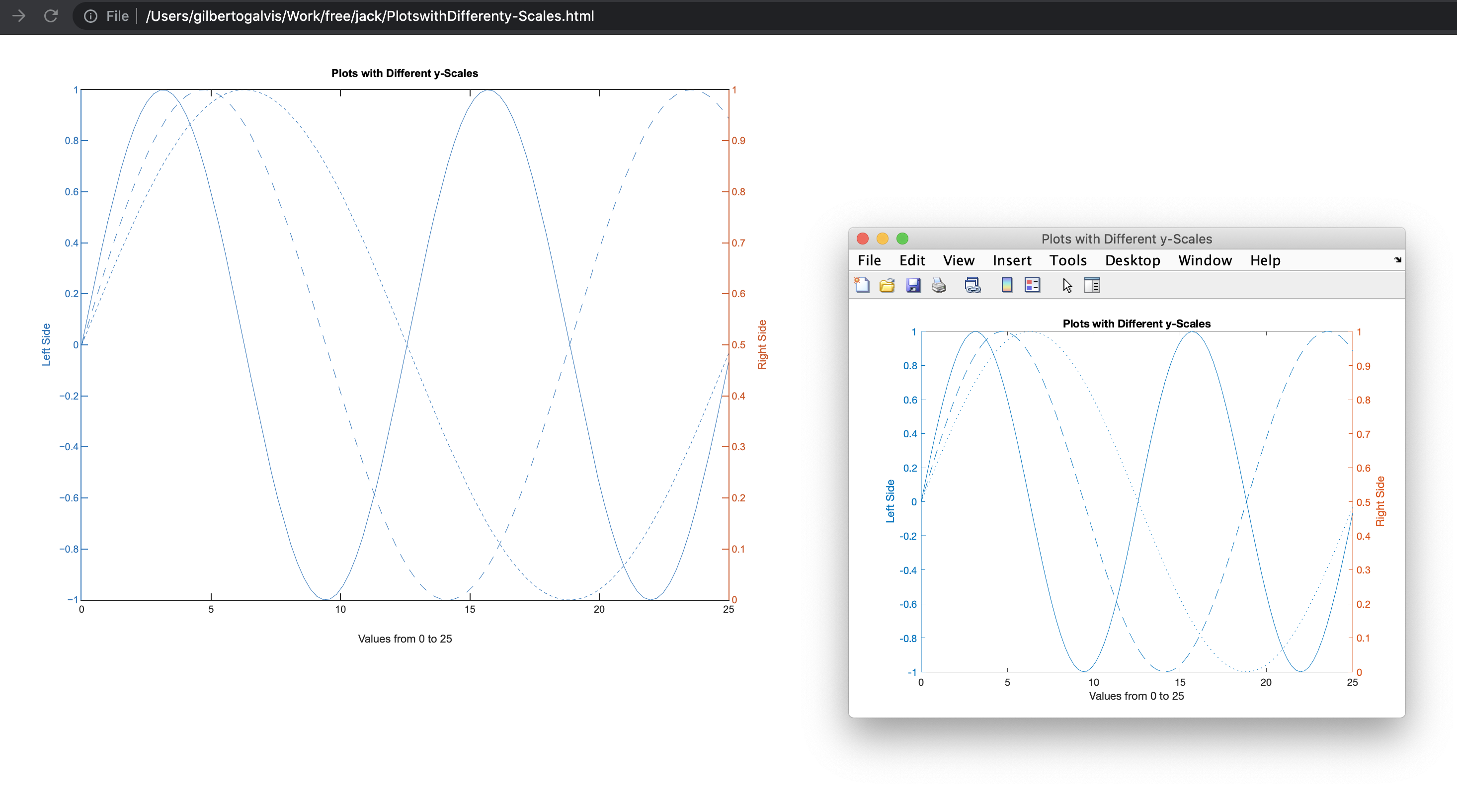This screenshot has height=812, width=1457.
Task: Click the Save Figure floppy disk icon
Action: tap(913, 286)
